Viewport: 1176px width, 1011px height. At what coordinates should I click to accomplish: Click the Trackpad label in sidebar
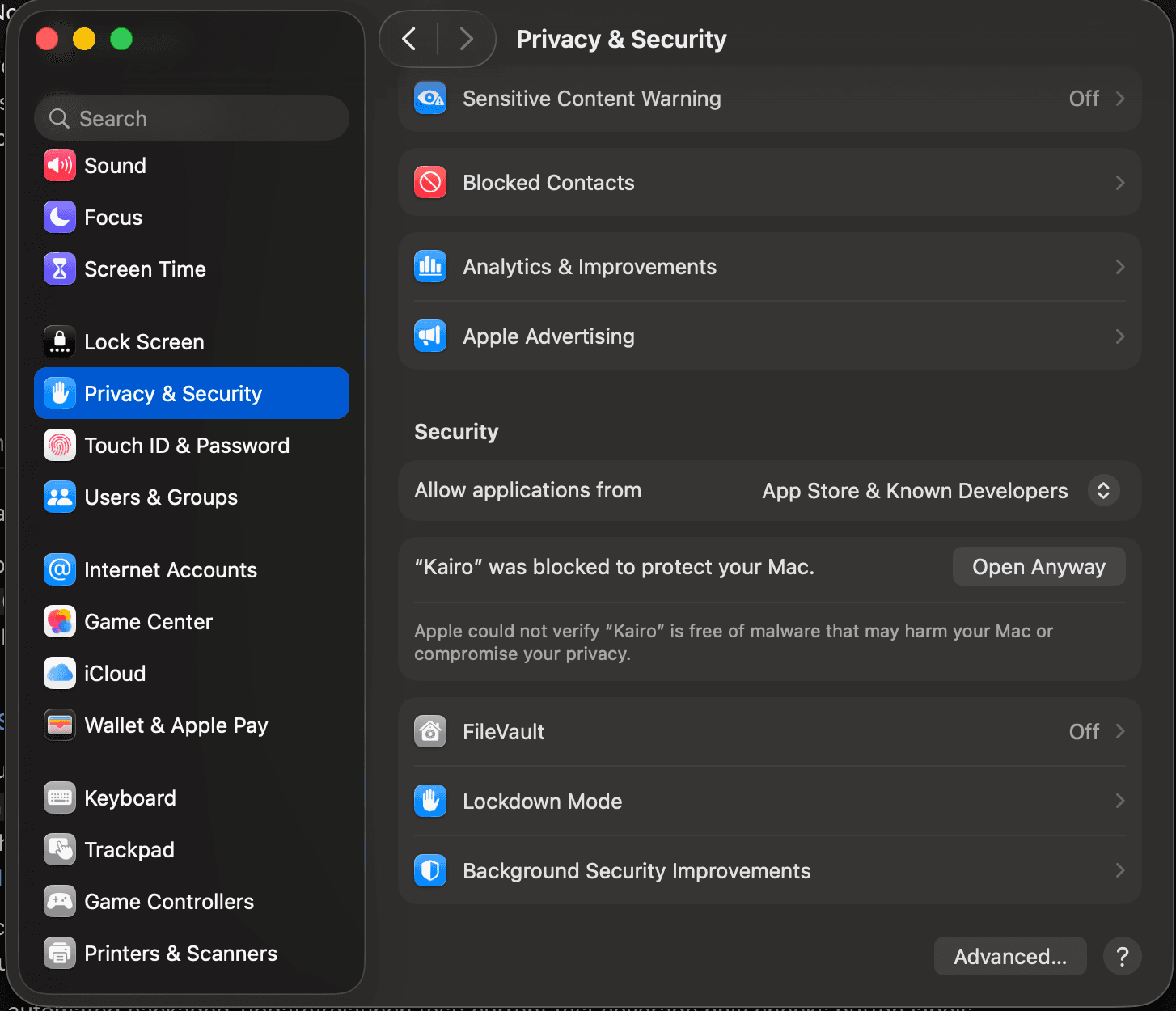[129, 850]
